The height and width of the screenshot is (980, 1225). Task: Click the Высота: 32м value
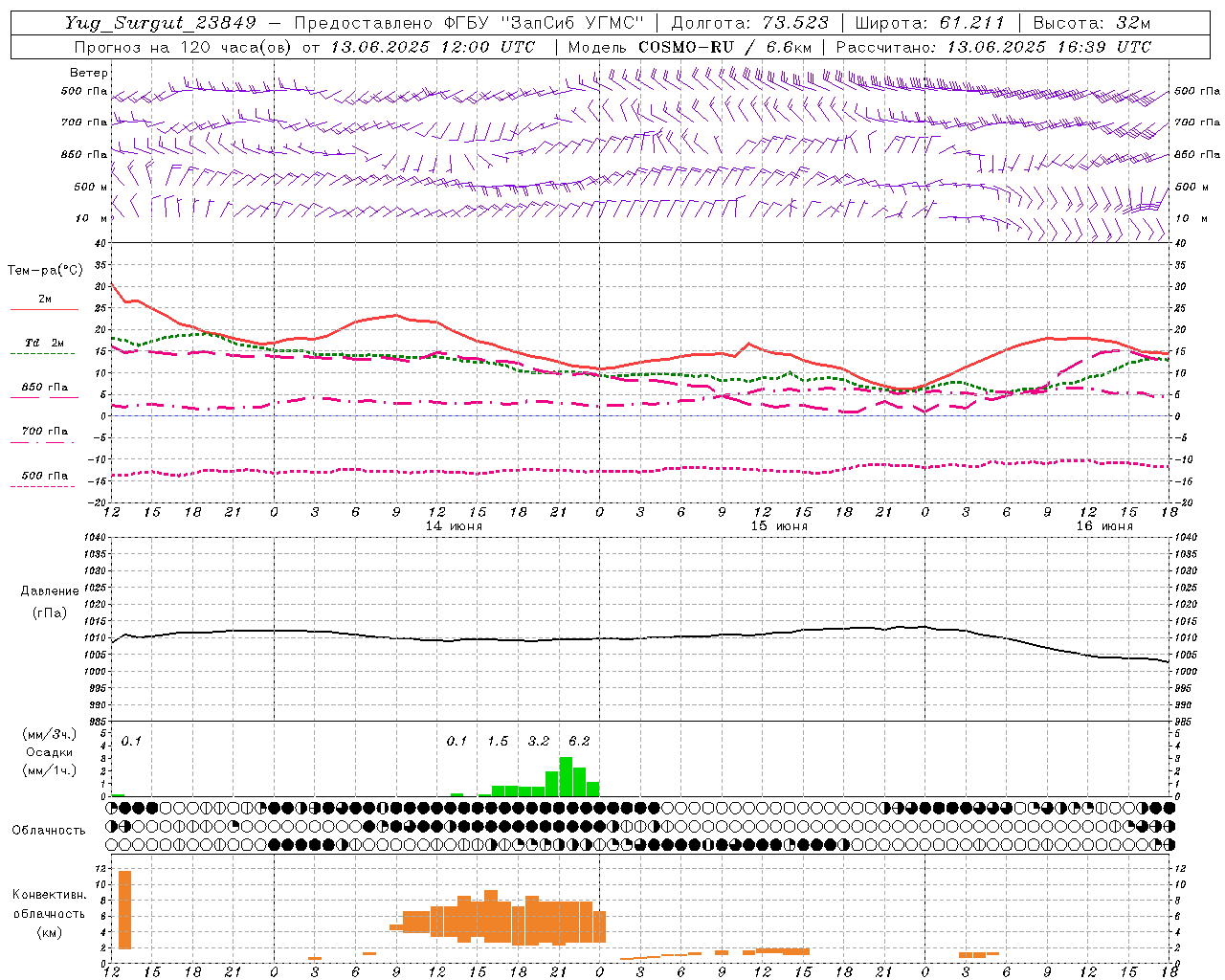(1092, 22)
